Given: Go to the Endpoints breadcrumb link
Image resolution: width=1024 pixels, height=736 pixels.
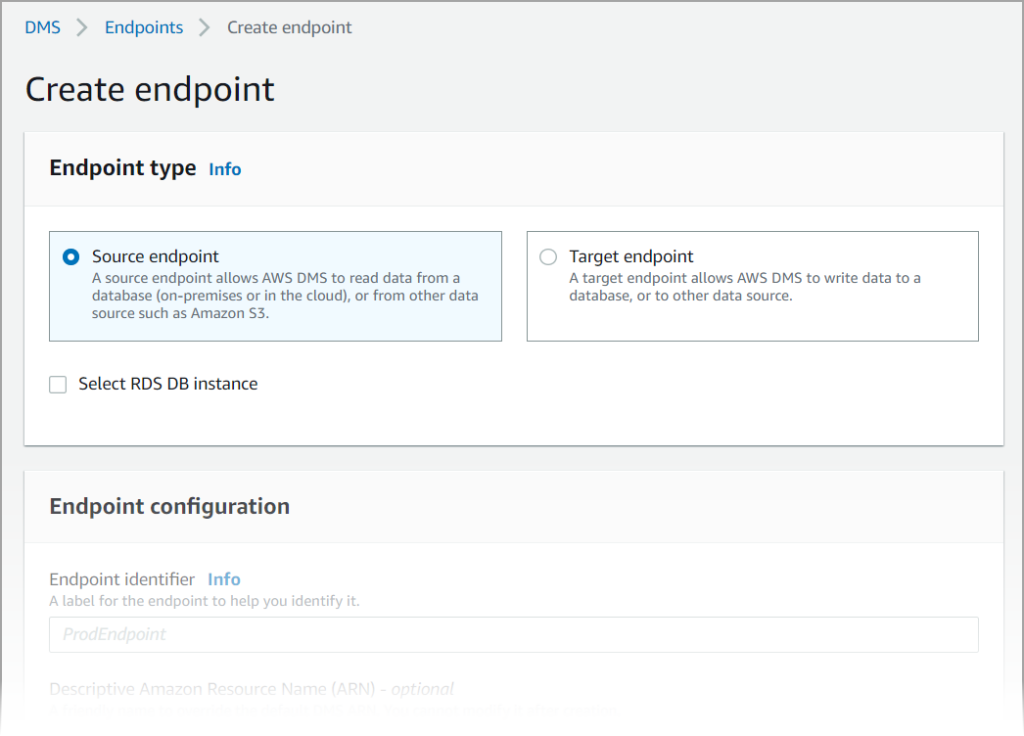Looking at the screenshot, I should (x=144, y=28).
